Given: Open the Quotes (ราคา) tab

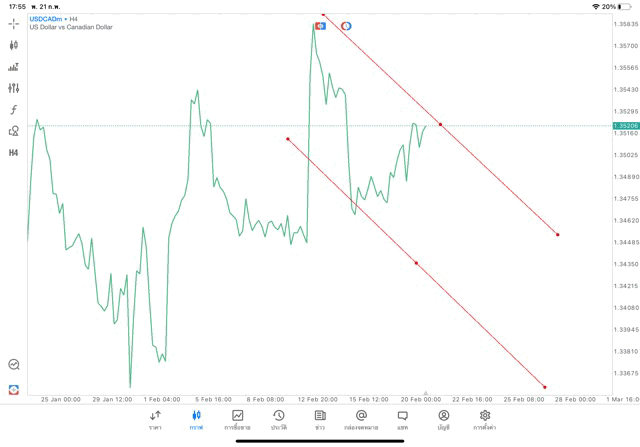Looking at the screenshot, I should pyautogui.click(x=155, y=419).
